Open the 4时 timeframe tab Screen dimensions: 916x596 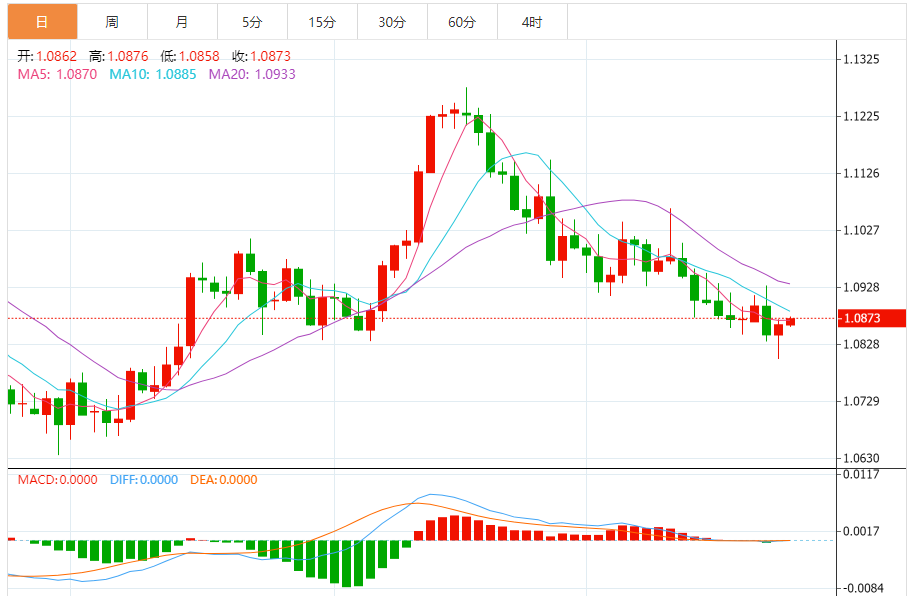(533, 22)
